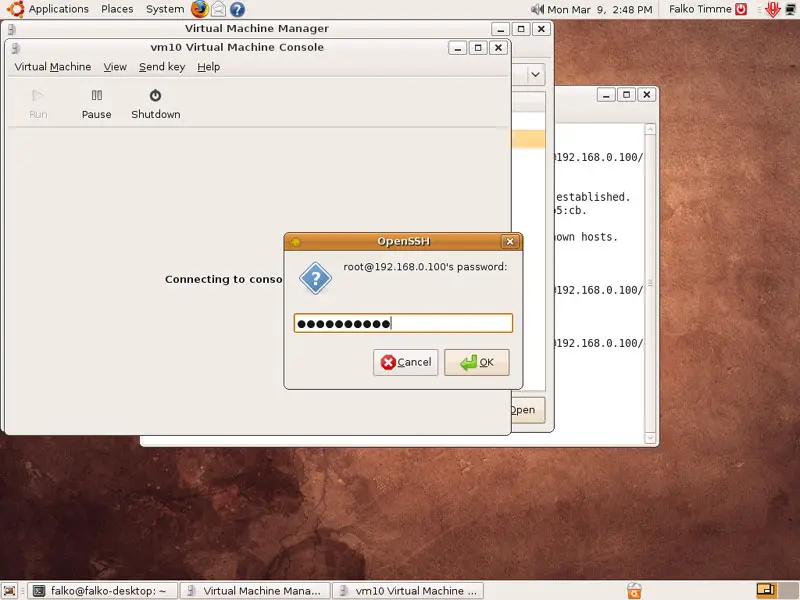This screenshot has height=600, width=800.
Task: Launch Firefox from the top panel
Action: [199, 9]
